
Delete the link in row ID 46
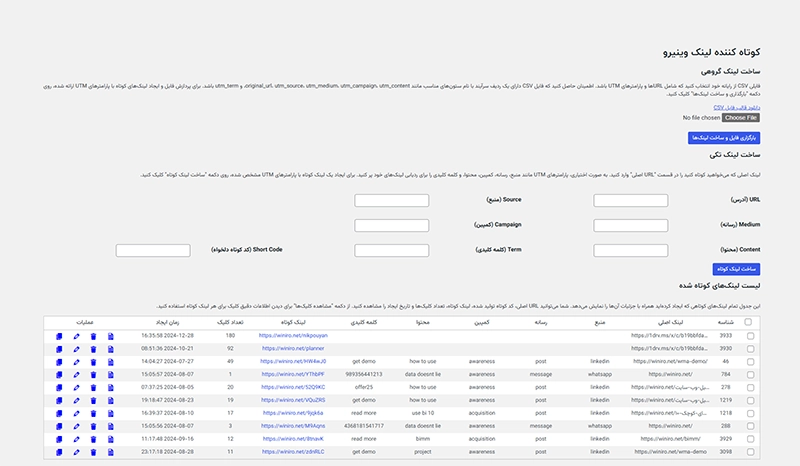[93, 362]
